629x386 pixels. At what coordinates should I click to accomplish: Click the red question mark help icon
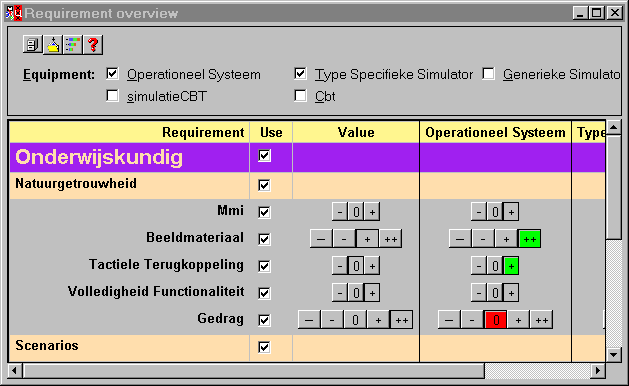[93, 45]
